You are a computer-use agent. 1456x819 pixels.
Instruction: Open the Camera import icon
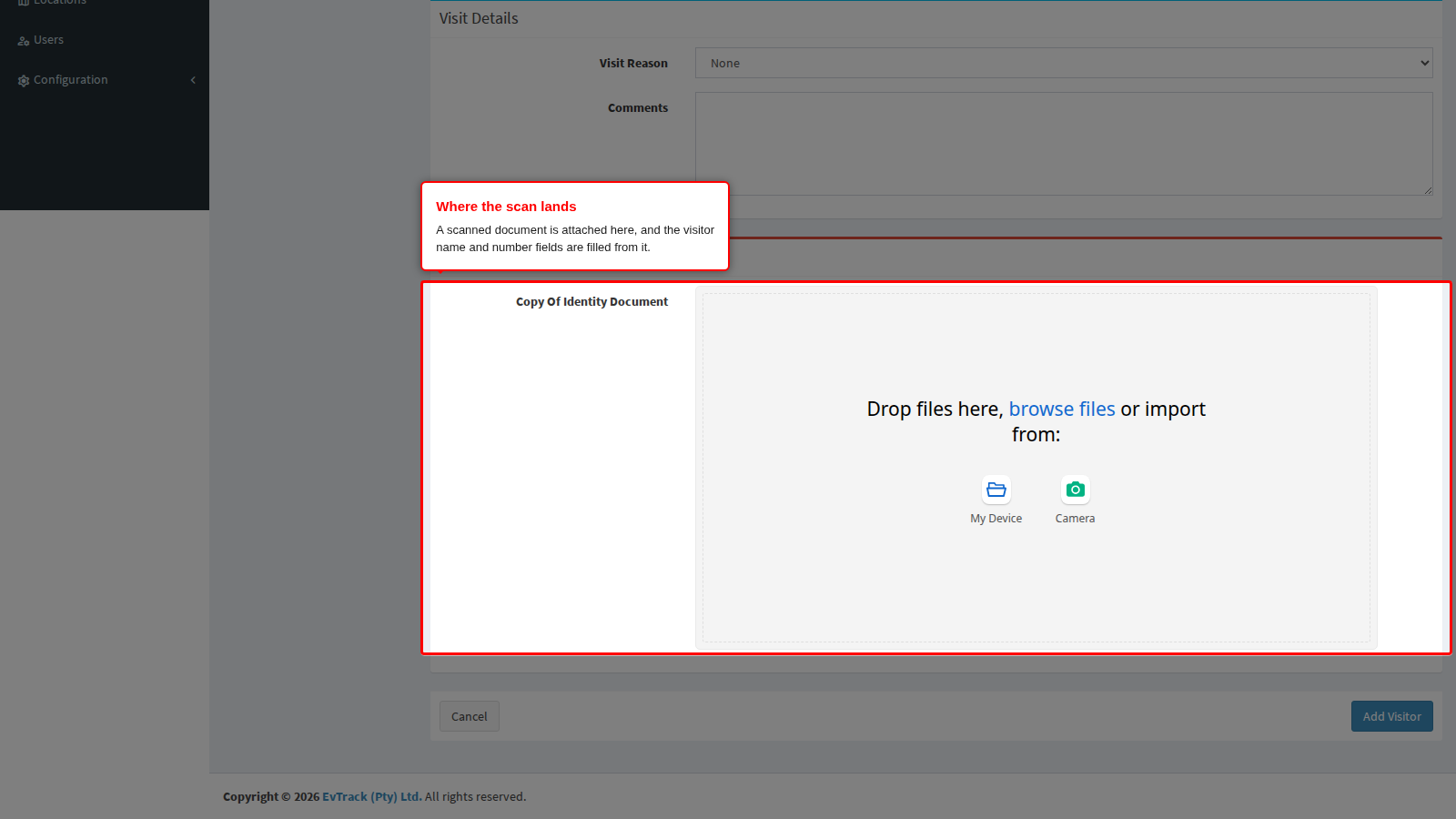pos(1076,490)
